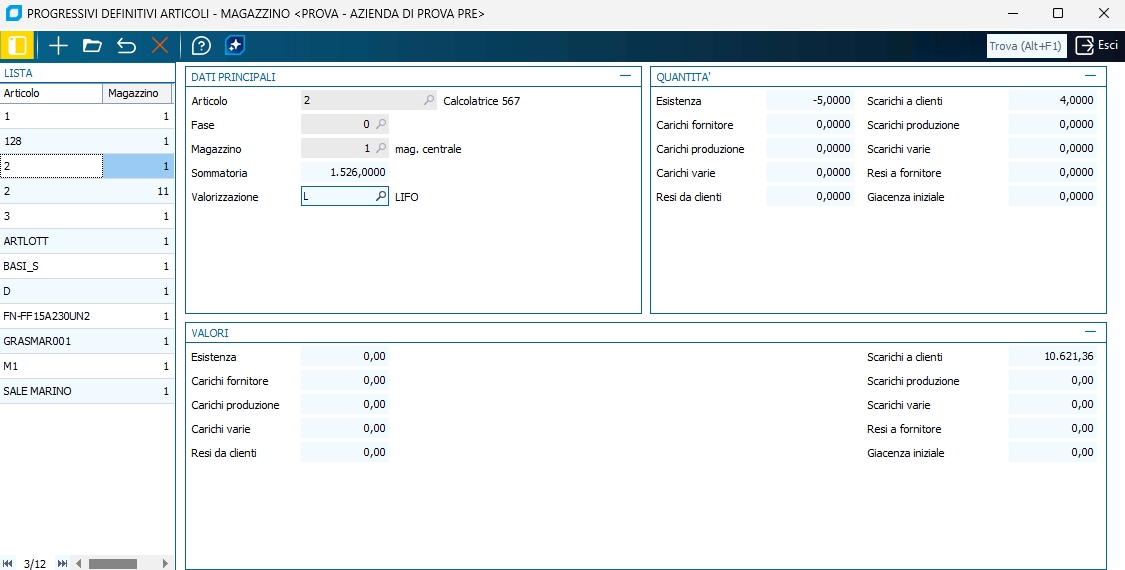Open help with the question mark icon
Viewport: 1125px width, 570px height.
click(202, 46)
